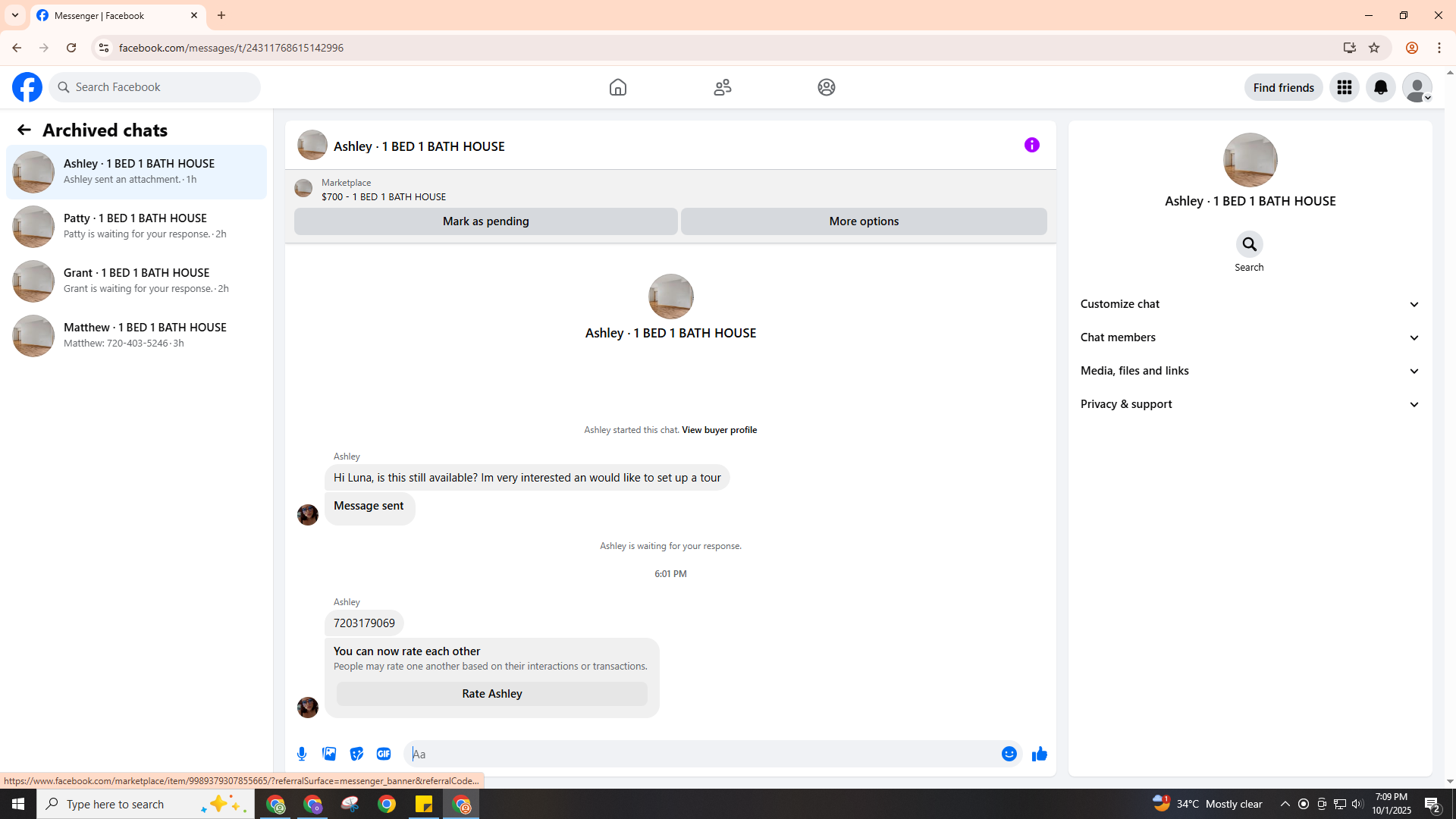Open the archived chat with Grant

[136, 281]
